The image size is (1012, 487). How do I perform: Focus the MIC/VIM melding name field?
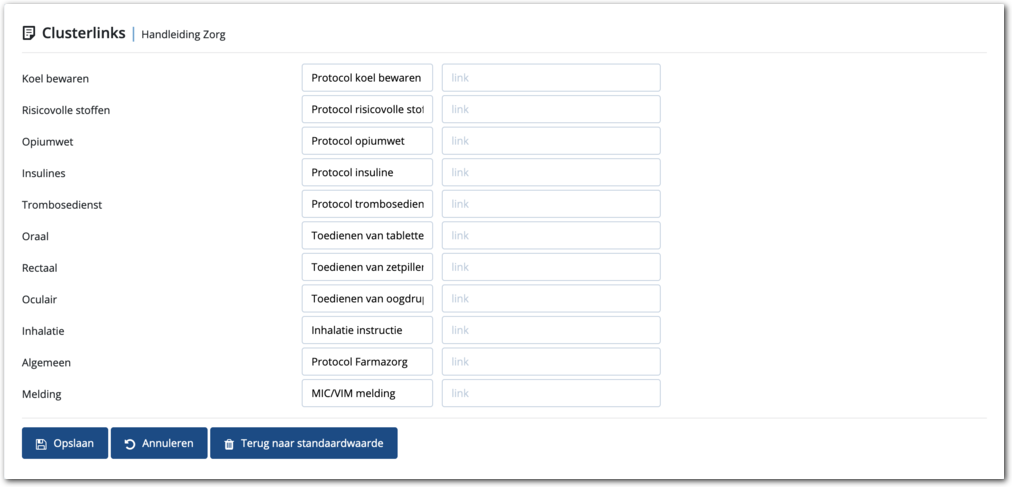tap(367, 393)
